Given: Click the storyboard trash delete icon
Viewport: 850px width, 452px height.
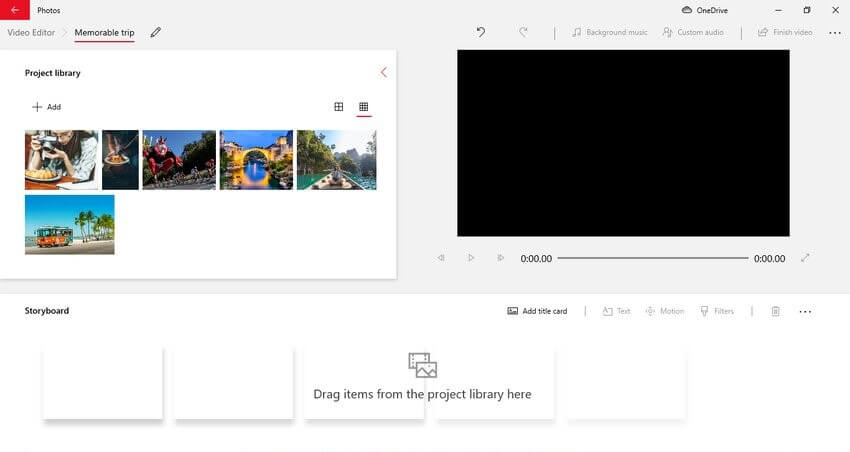Looking at the screenshot, I should click(x=776, y=311).
